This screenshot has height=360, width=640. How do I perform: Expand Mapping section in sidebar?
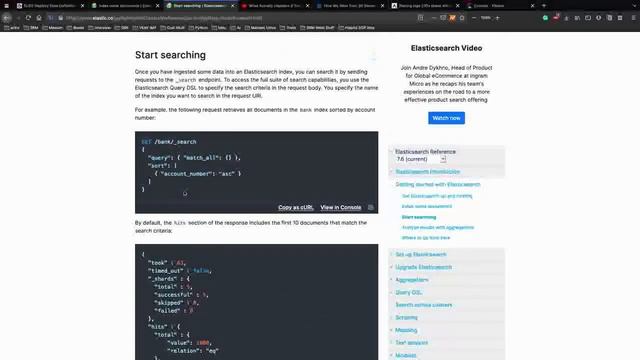(406, 330)
